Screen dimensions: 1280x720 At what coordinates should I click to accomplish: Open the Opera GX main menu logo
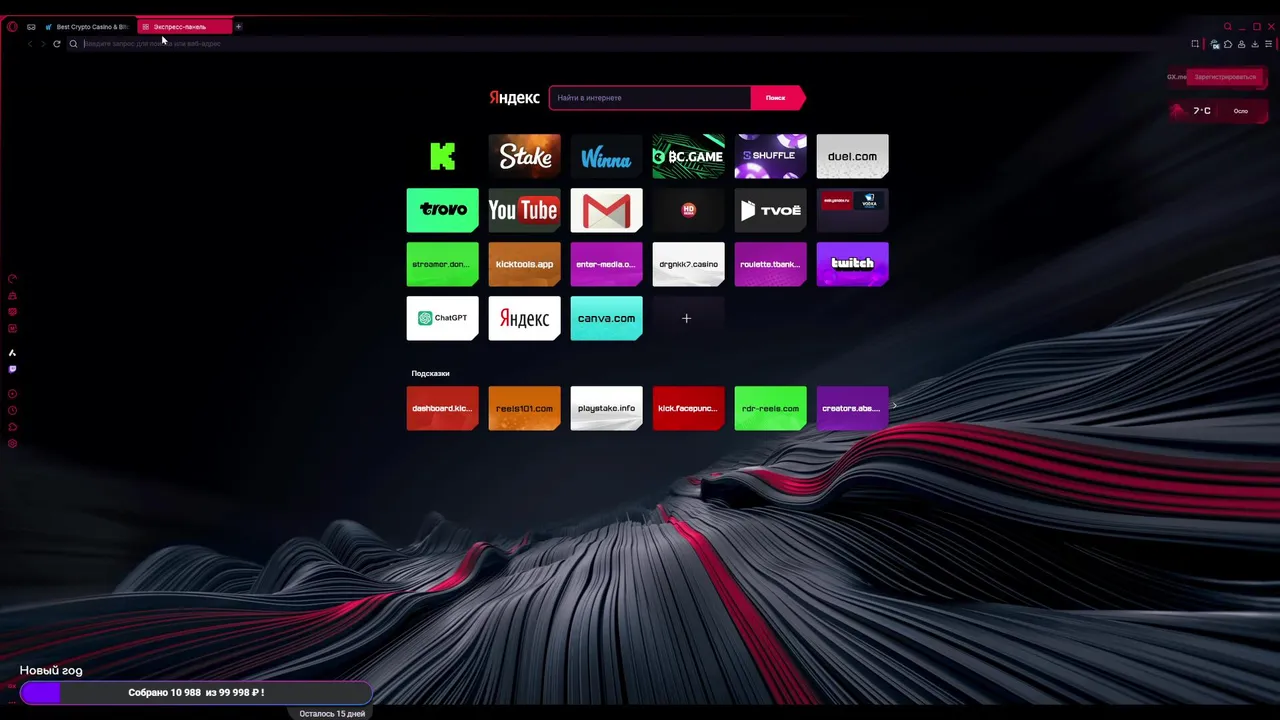click(12, 27)
